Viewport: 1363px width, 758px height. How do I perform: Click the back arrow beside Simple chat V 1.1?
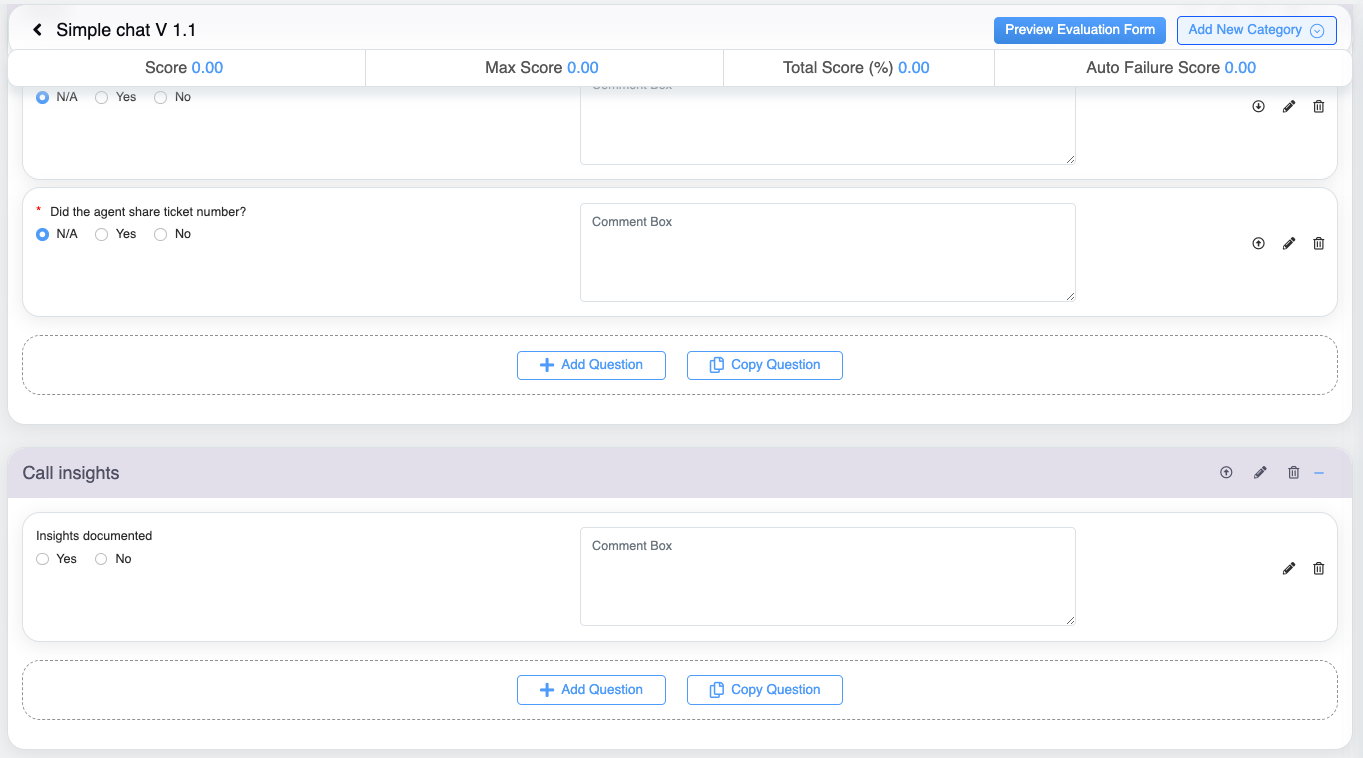pos(38,30)
